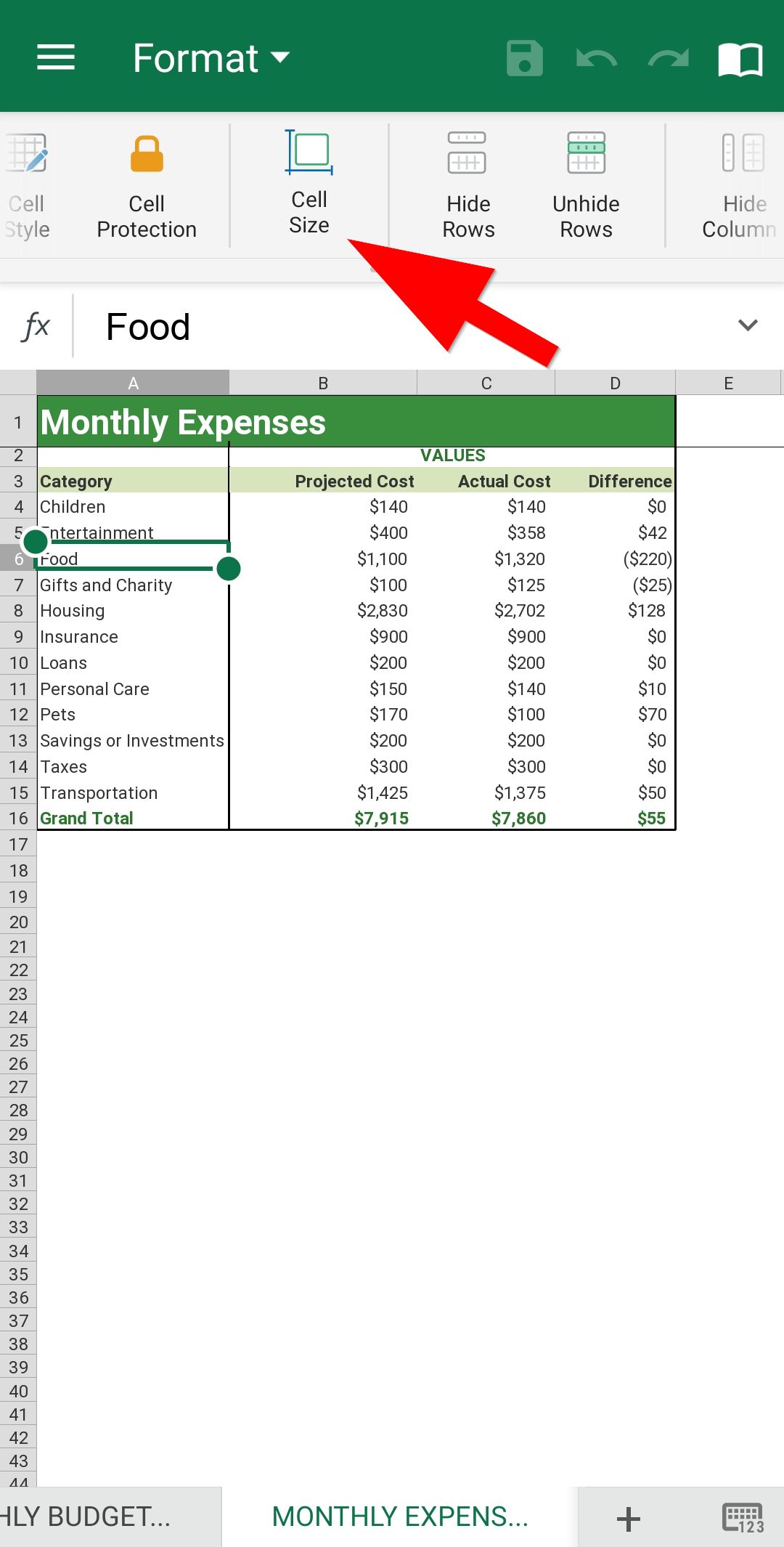
Task: Tap the Monthly Expenses title cell
Action: 356,422
